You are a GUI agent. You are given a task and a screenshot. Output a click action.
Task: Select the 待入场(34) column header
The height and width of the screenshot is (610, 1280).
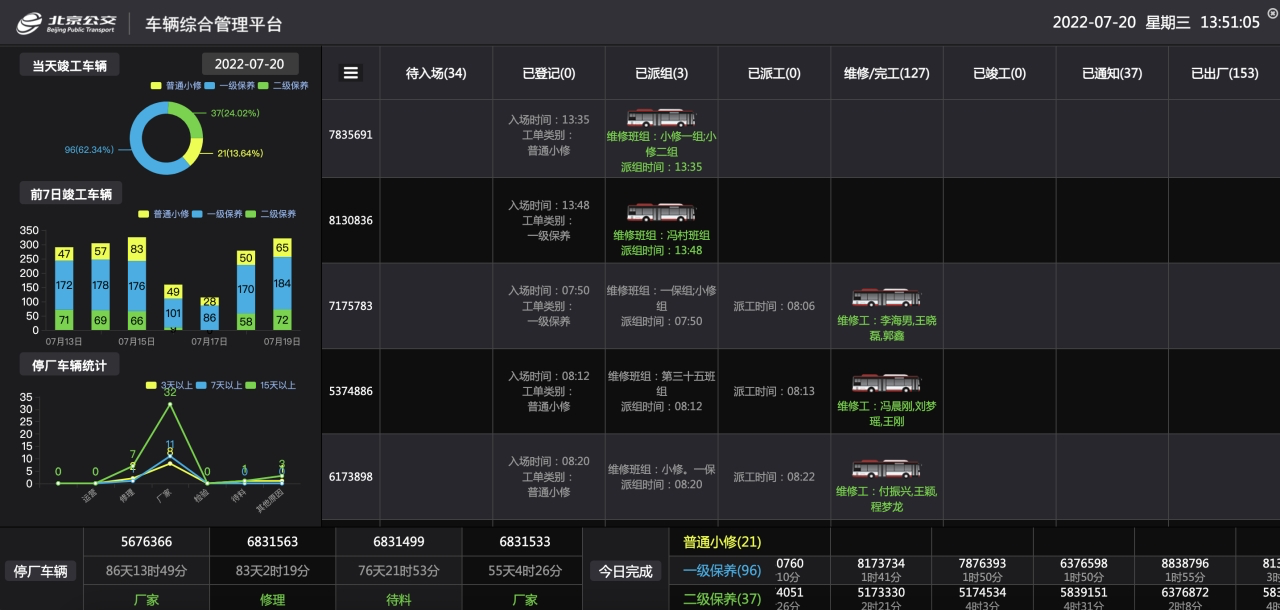[436, 73]
